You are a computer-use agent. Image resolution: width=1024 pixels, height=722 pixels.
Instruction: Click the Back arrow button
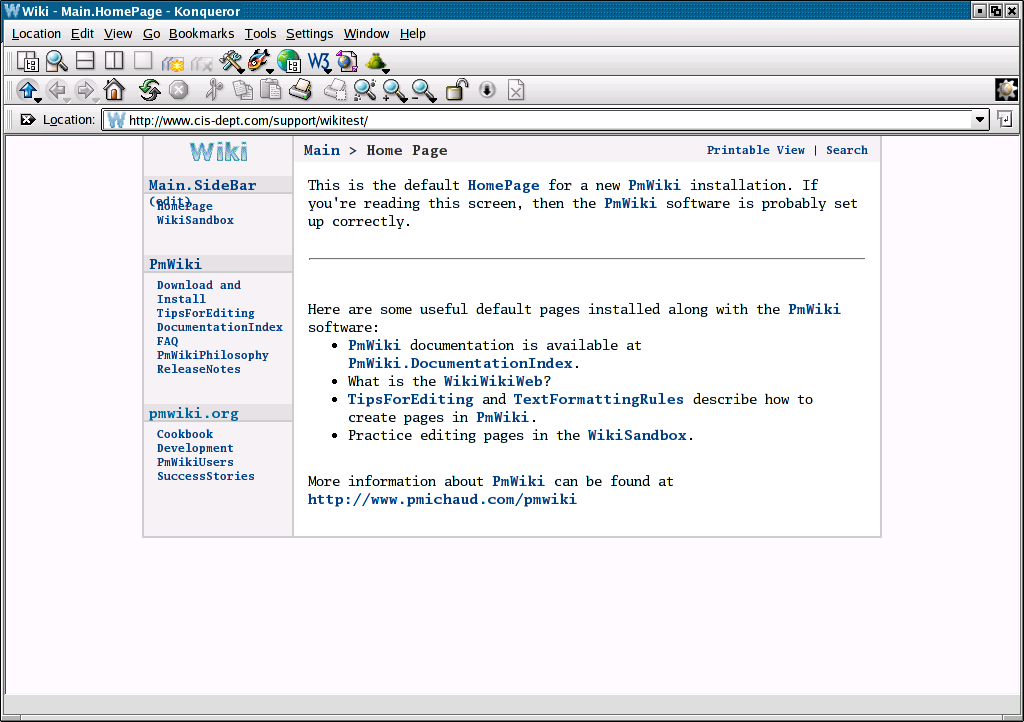click(58, 90)
